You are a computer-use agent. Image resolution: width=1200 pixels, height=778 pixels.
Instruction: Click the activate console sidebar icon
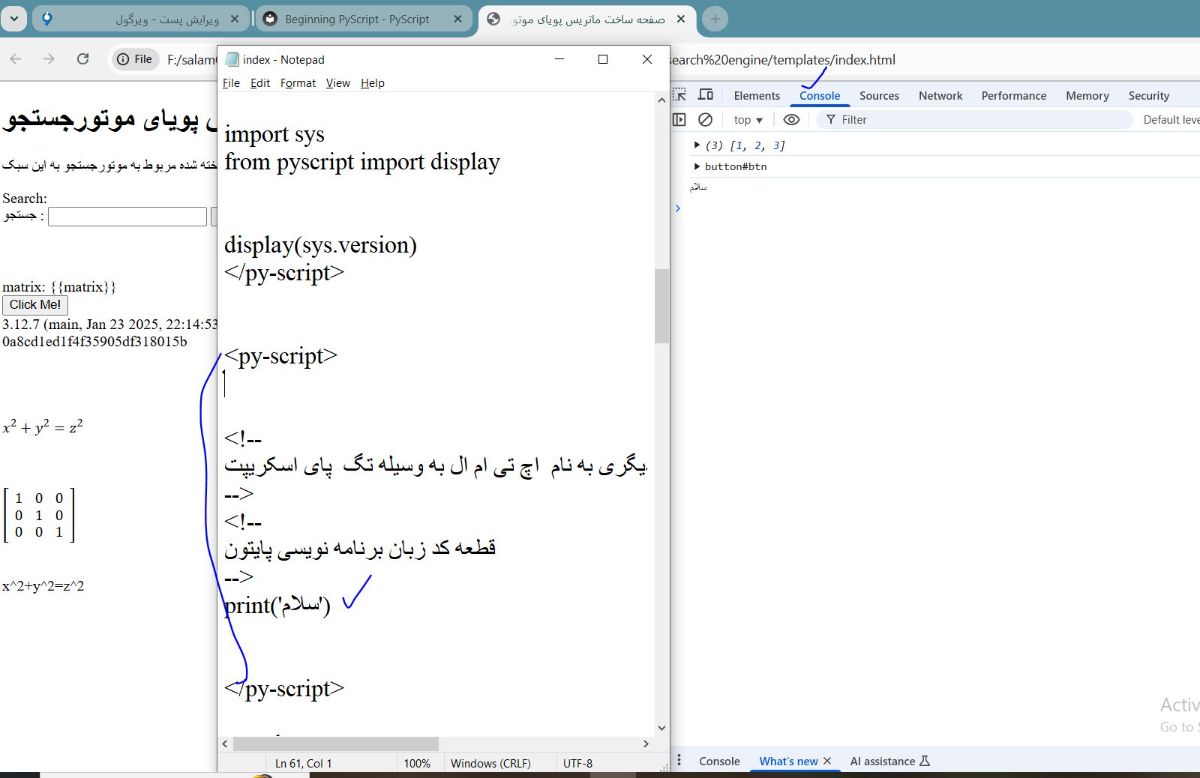tap(680, 119)
